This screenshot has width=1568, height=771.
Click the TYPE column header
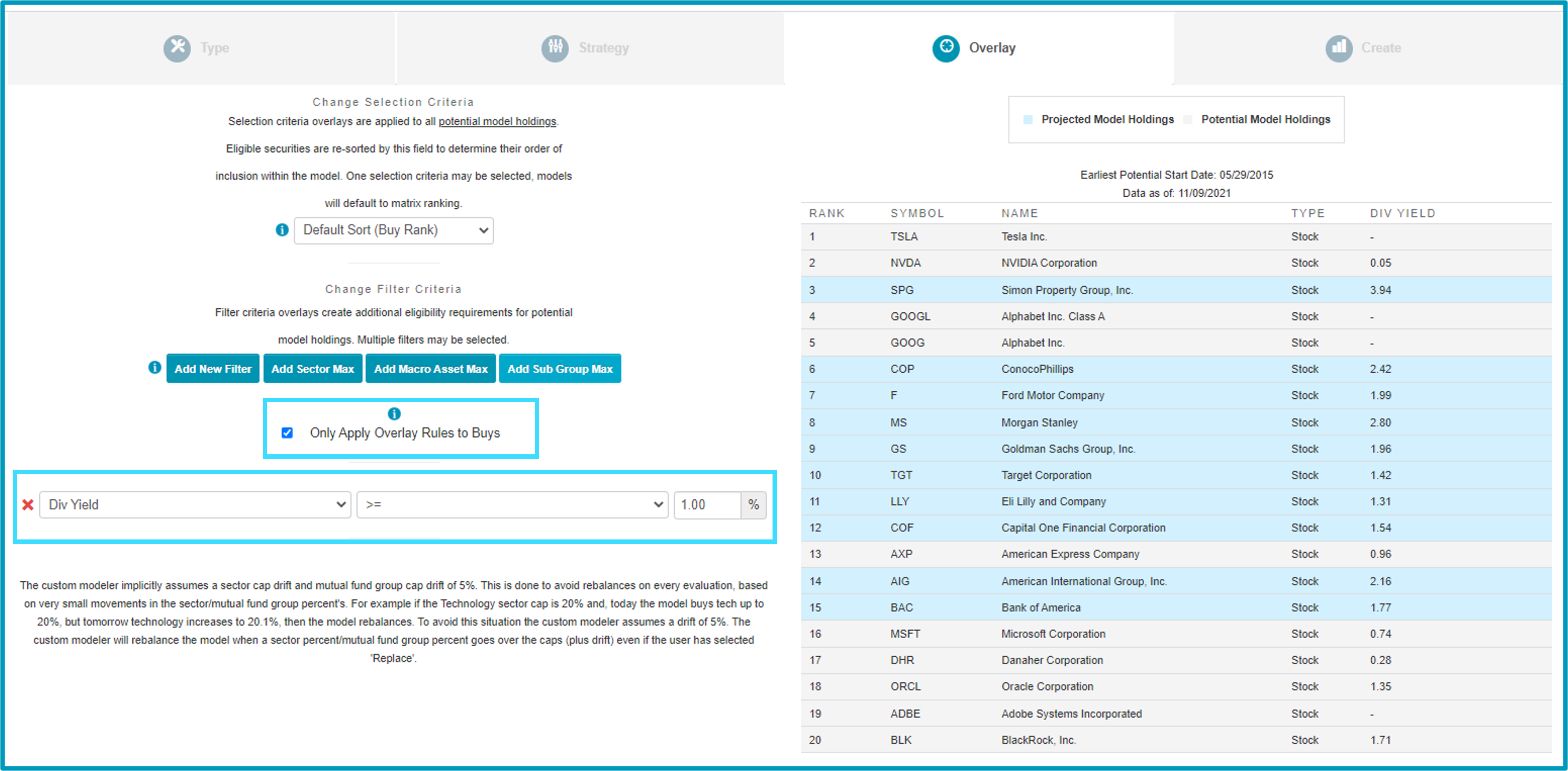click(x=1307, y=213)
